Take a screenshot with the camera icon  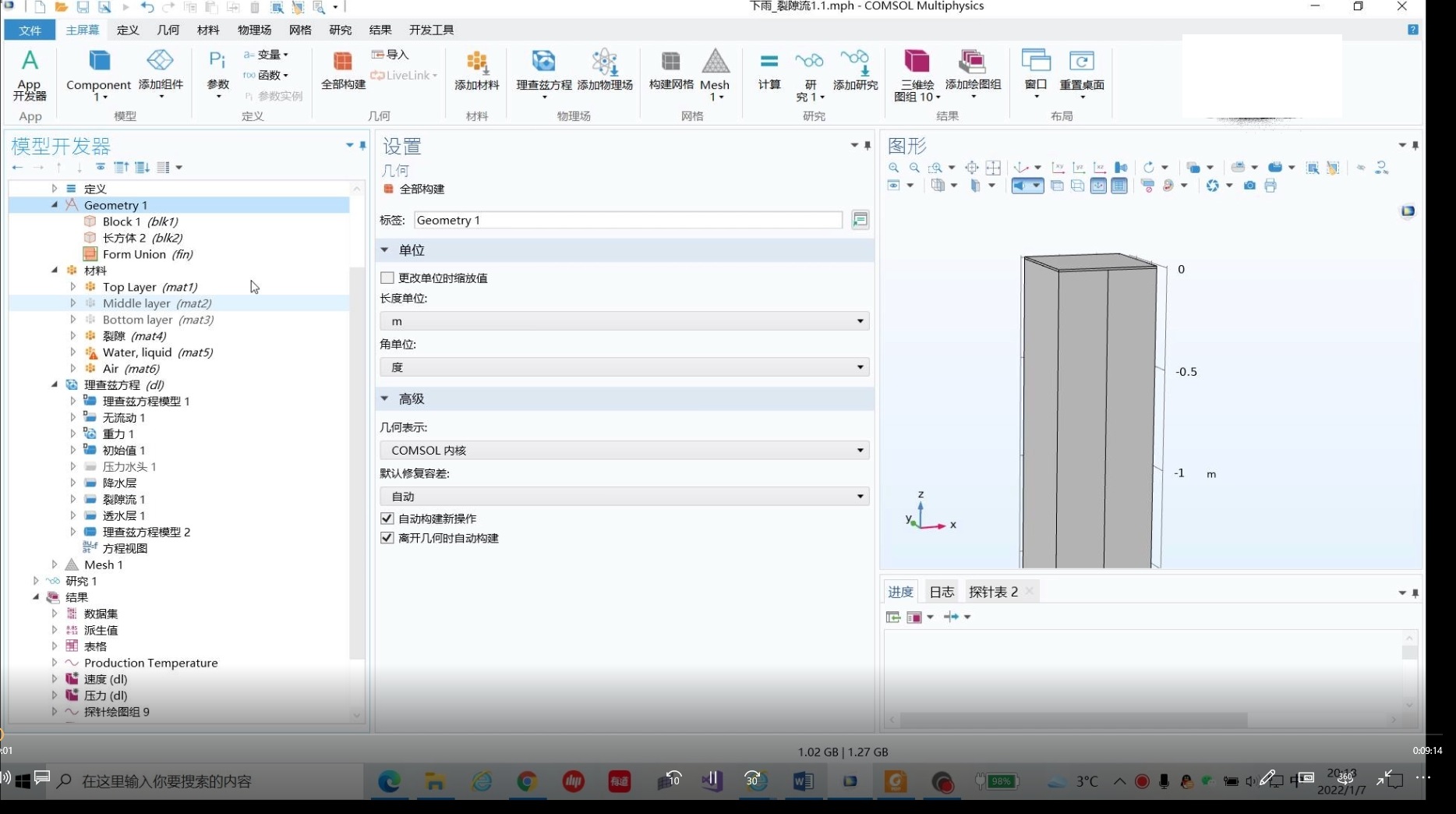click(x=1249, y=186)
